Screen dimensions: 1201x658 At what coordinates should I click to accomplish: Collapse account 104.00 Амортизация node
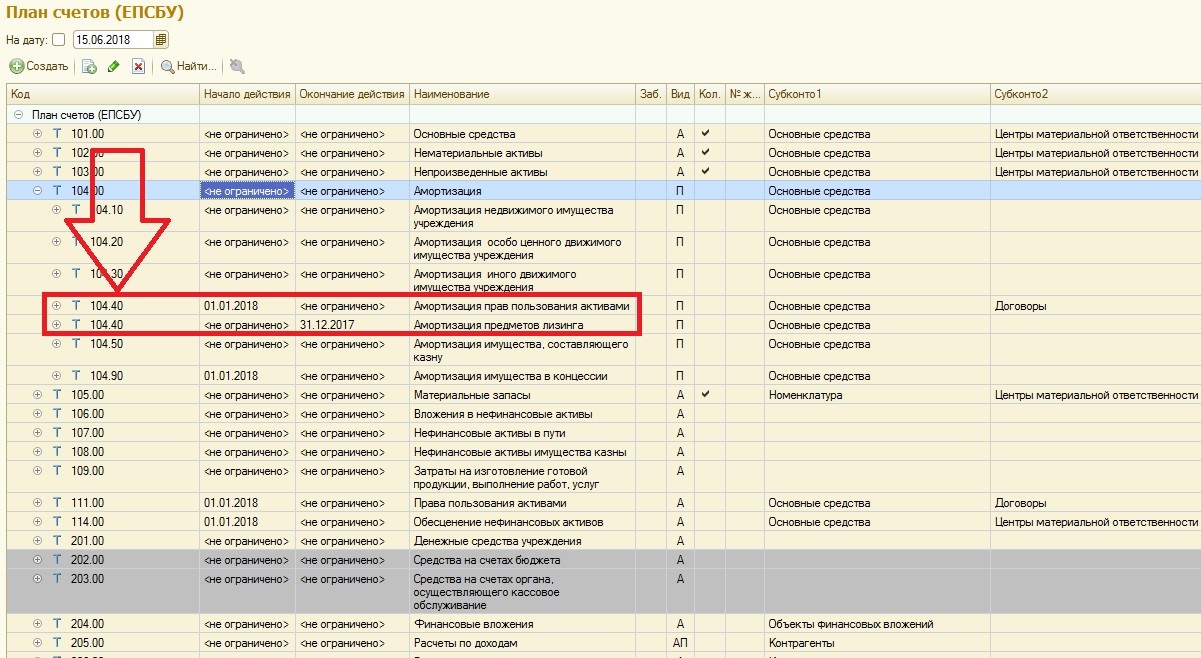38,191
